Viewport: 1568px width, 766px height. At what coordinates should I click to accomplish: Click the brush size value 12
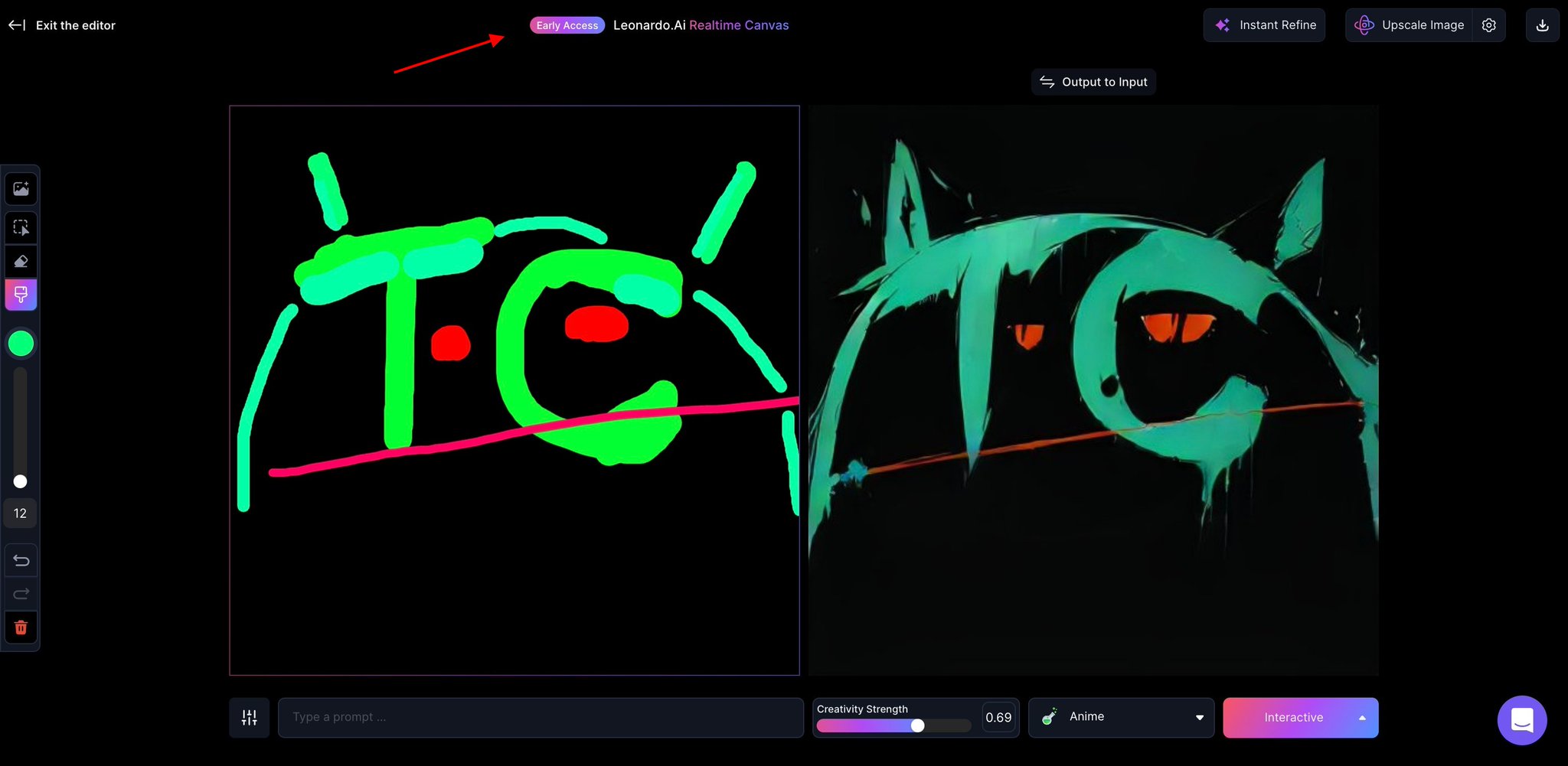[x=21, y=513]
